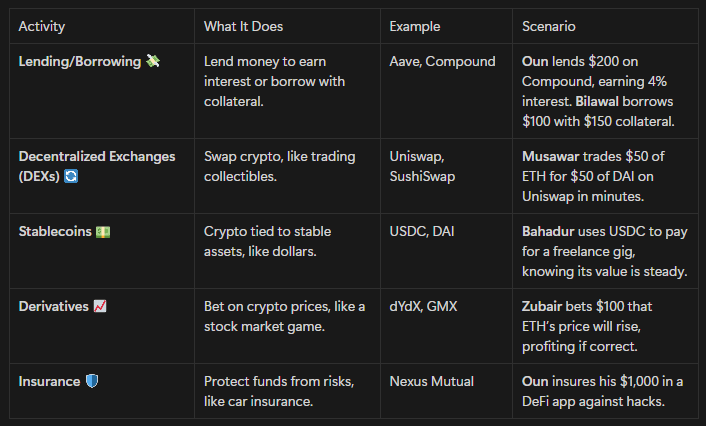This screenshot has width=706, height=426.
Task: Click the Uniswap, SushiSwap example cell
Action: (422, 166)
